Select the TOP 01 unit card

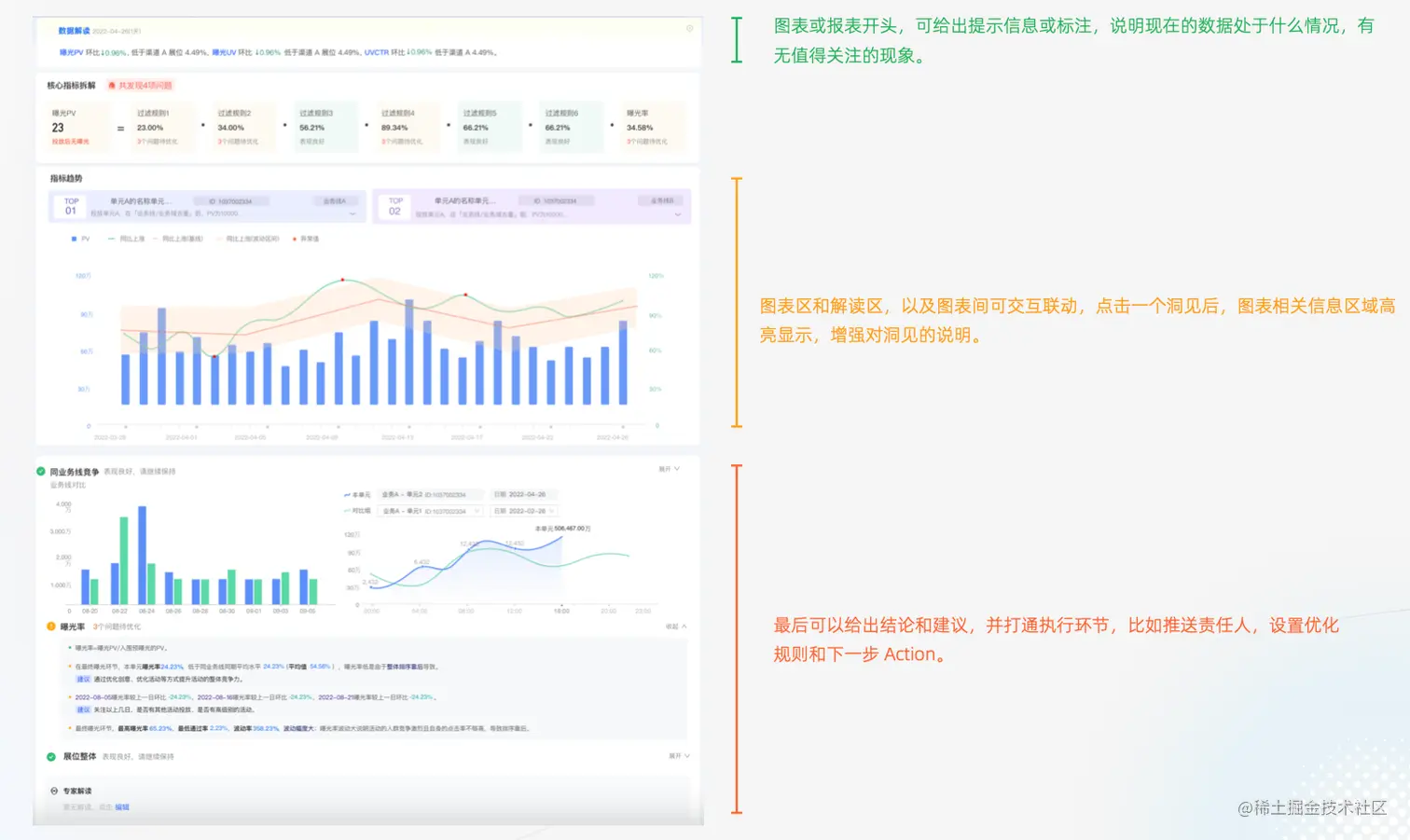click(x=207, y=207)
